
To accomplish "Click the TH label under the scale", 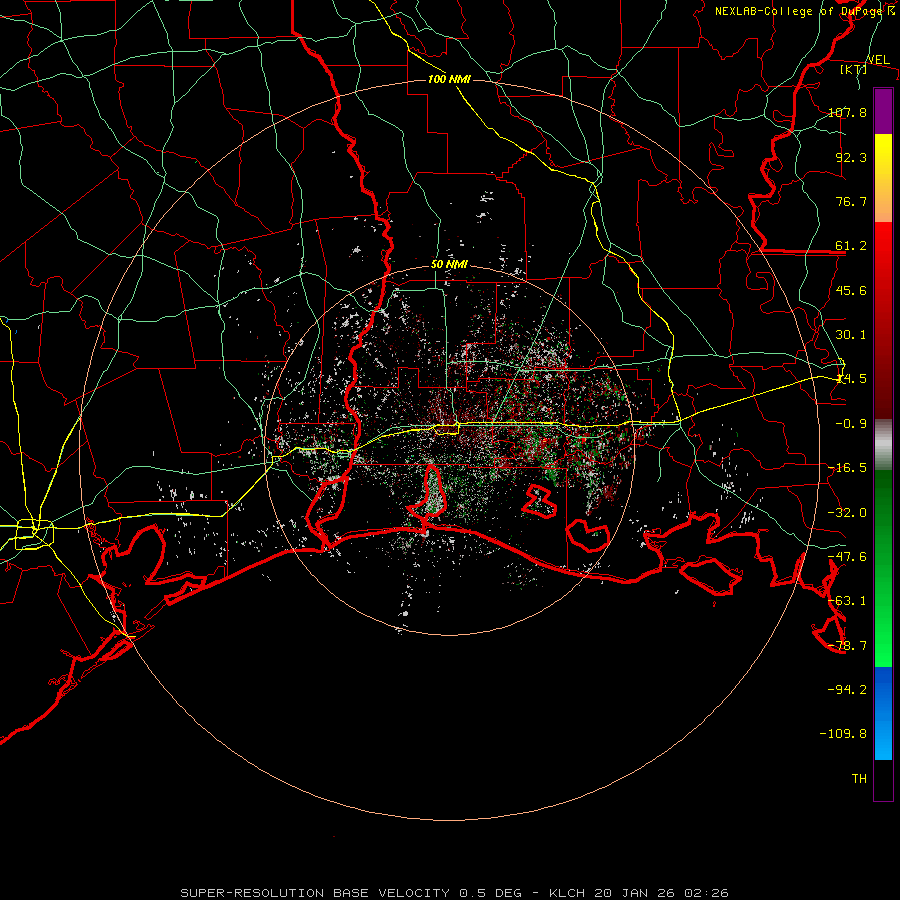I will (x=859, y=778).
